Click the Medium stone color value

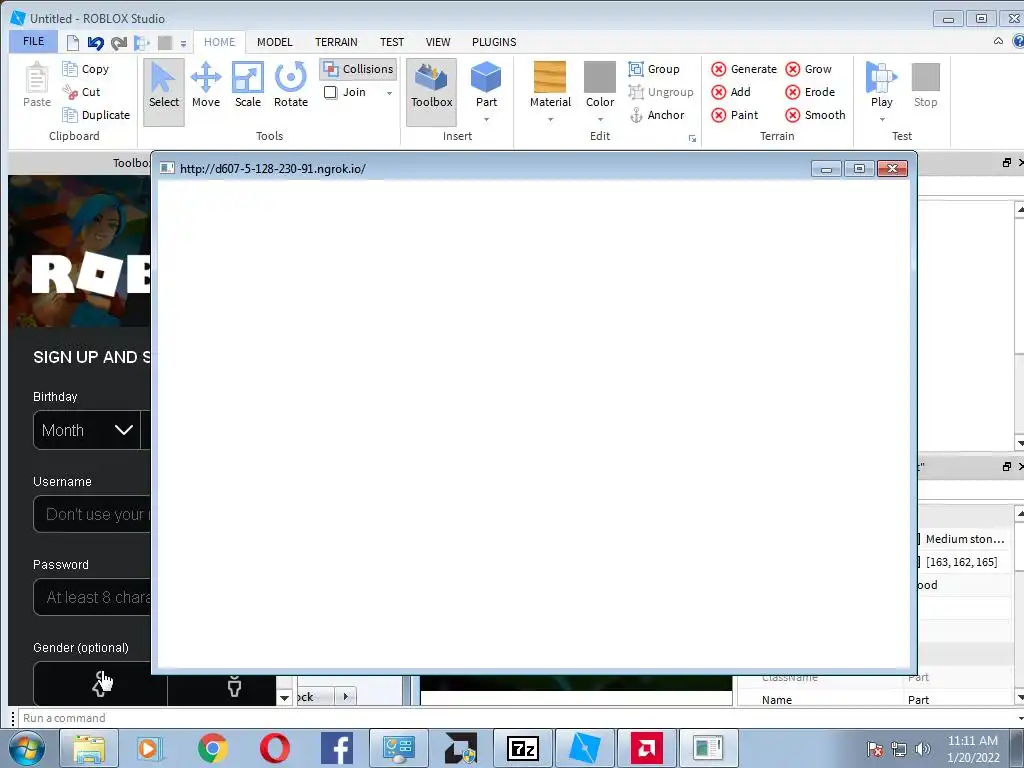[x=965, y=539]
